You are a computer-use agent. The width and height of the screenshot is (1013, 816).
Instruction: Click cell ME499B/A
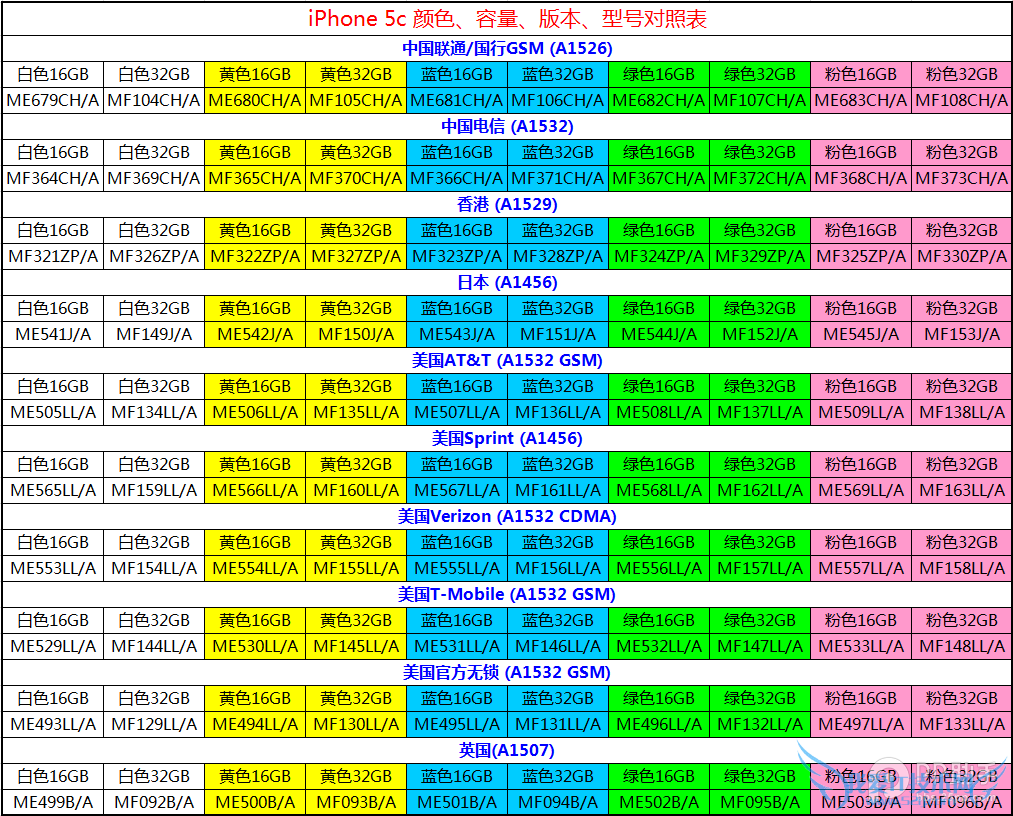53,802
